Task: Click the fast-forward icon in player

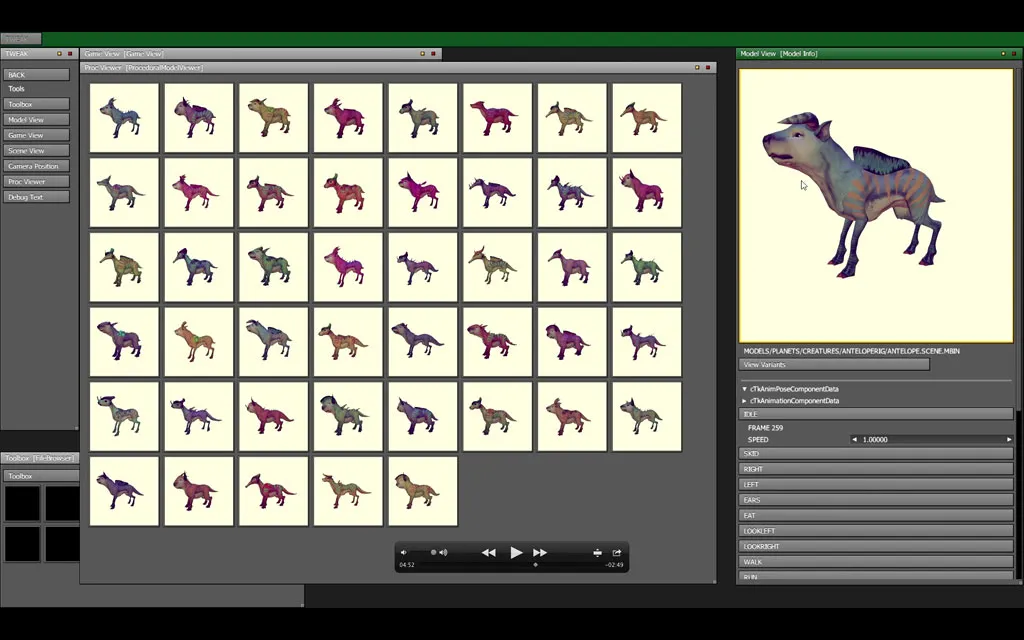Action: coord(540,552)
